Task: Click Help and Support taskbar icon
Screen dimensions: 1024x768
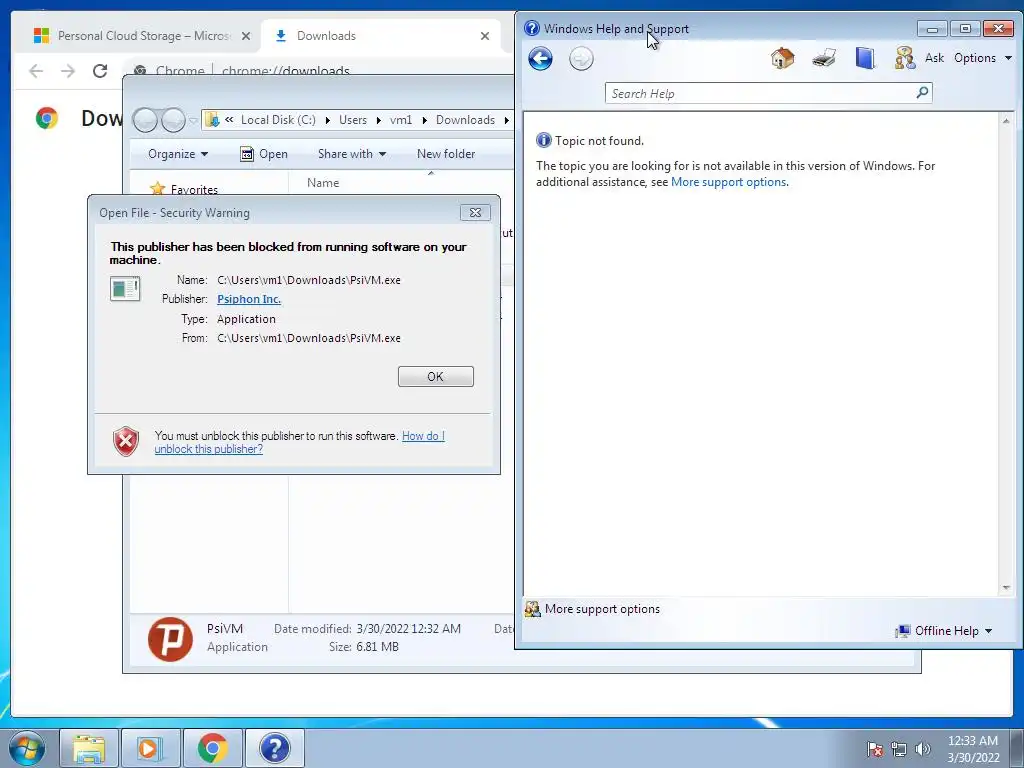Action: pyautogui.click(x=274, y=748)
